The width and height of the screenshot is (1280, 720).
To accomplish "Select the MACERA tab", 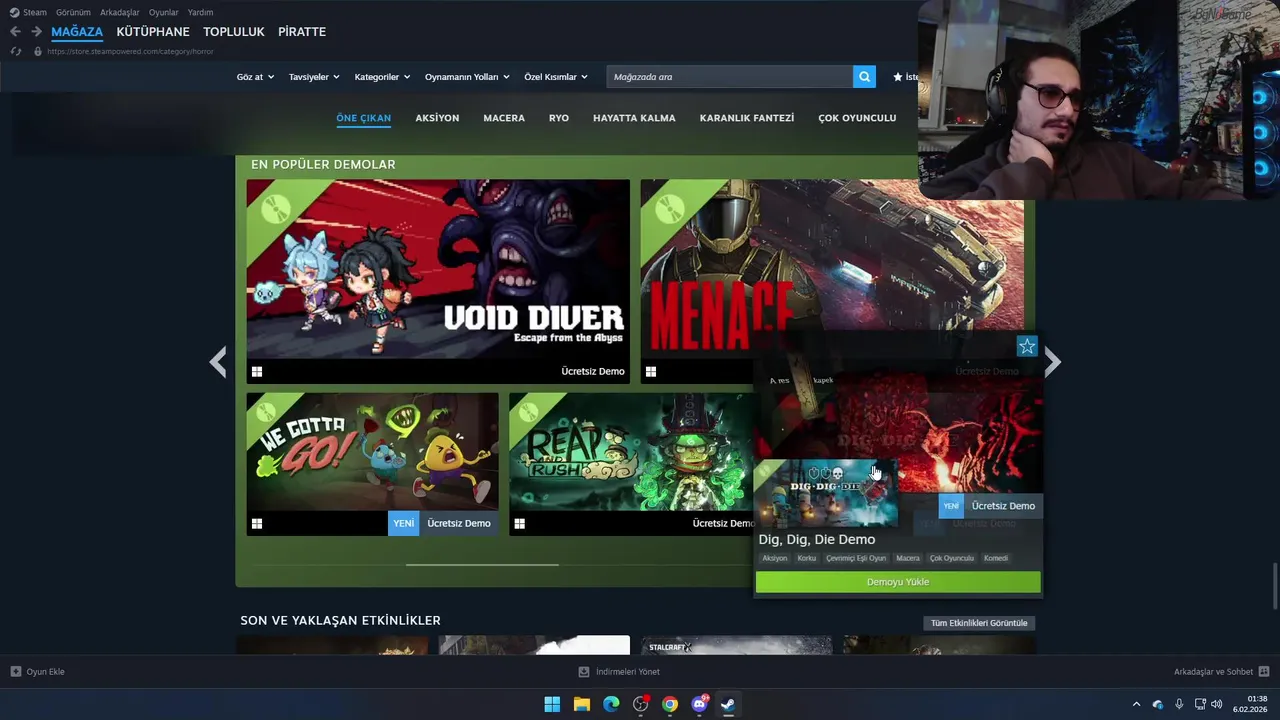I will (x=504, y=118).
